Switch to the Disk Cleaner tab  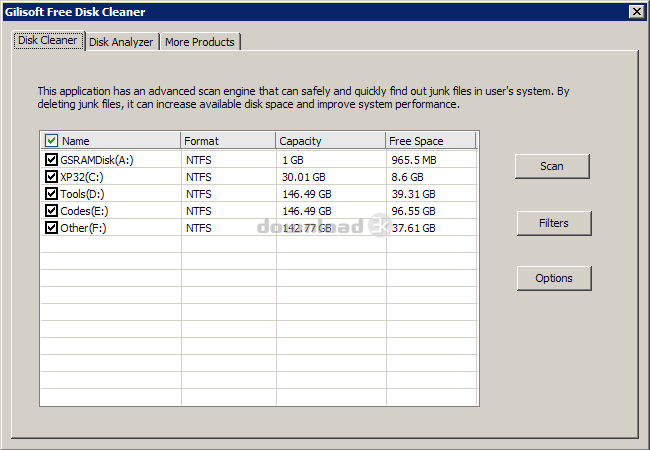(49, 41)
